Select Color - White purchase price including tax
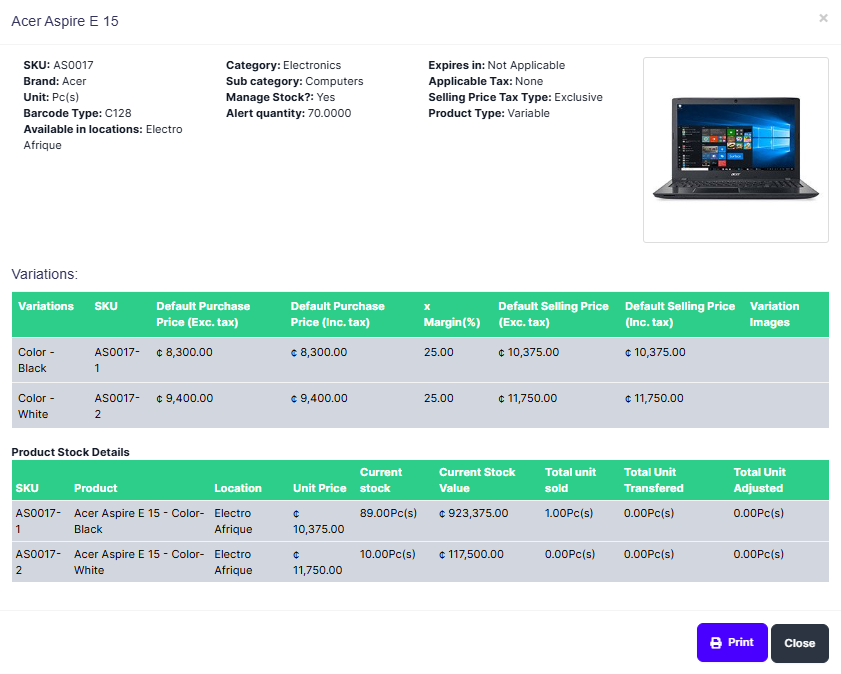Image resolution: width=841 pixels, height=674 pixels. pos(319,398)
